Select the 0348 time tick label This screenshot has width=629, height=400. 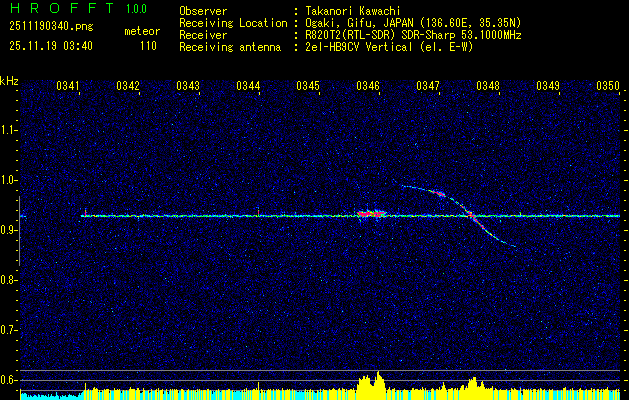tap(488, 86)
